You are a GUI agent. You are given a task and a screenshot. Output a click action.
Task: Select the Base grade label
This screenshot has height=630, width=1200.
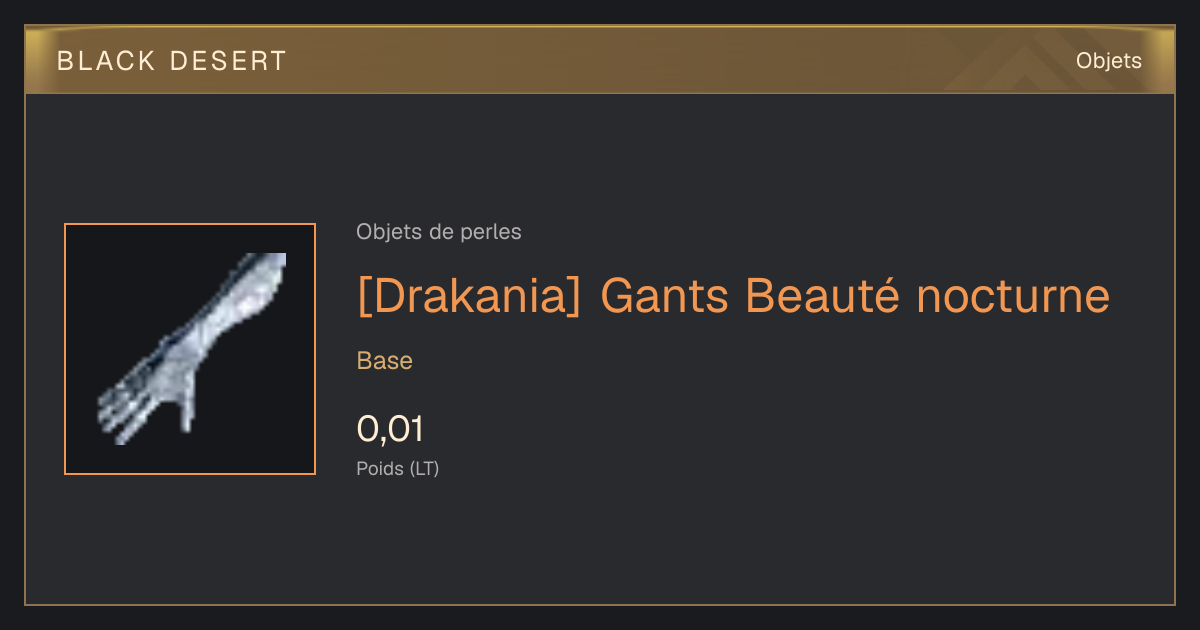385,361
